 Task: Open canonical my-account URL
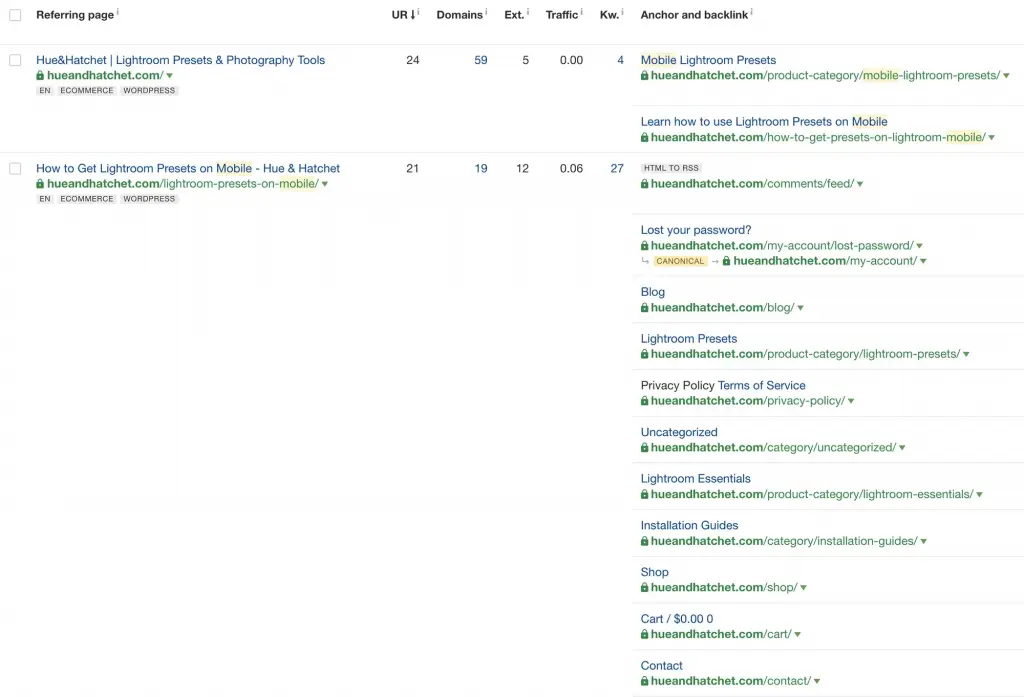pos(825,261)
